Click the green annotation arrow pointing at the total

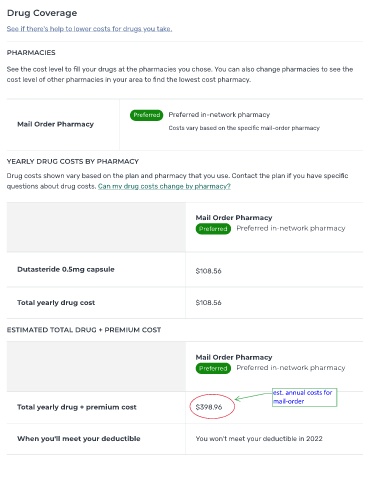pyautogui.click(x=254, y=396)
